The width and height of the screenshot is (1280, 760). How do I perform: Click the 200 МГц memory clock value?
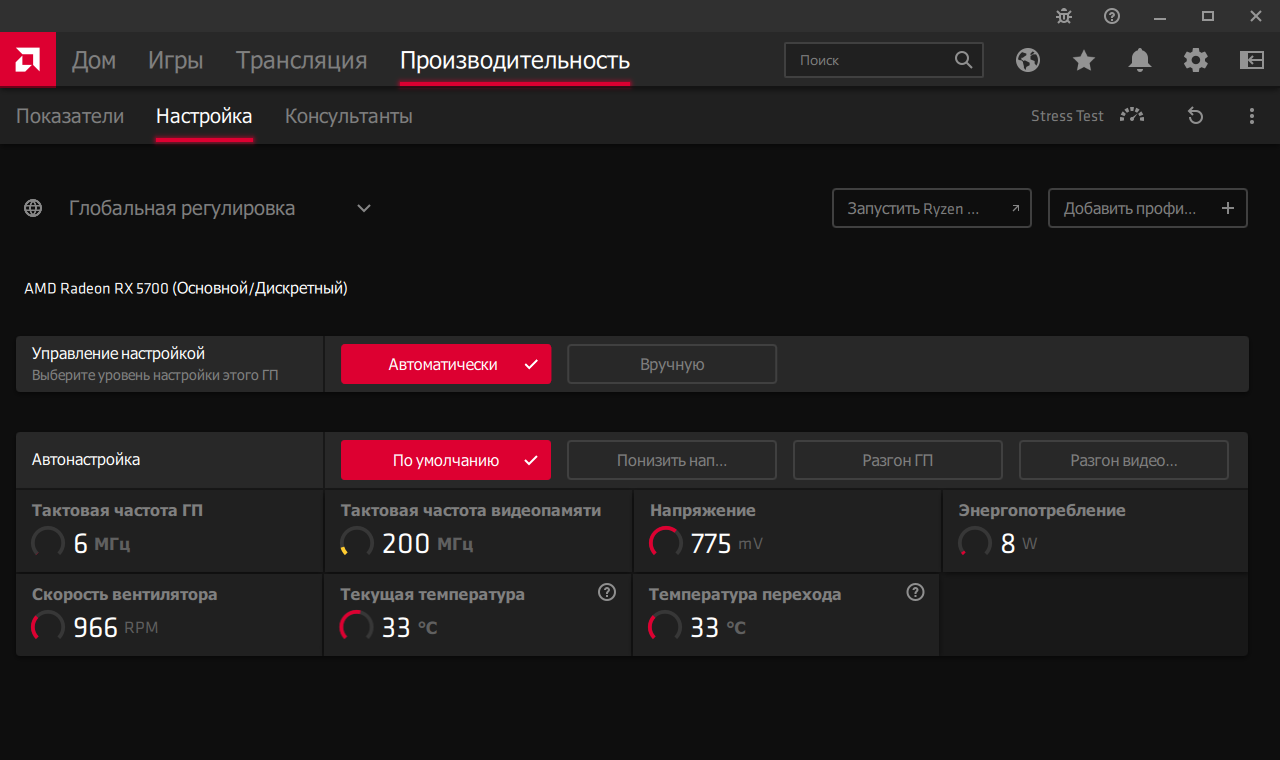pyautogui.click(x=428, y=543)
